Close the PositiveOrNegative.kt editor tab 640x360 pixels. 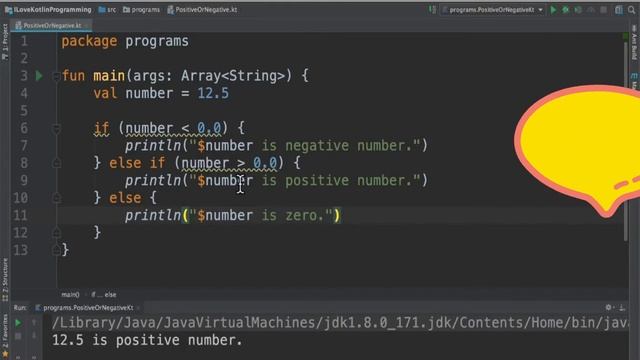87,26
